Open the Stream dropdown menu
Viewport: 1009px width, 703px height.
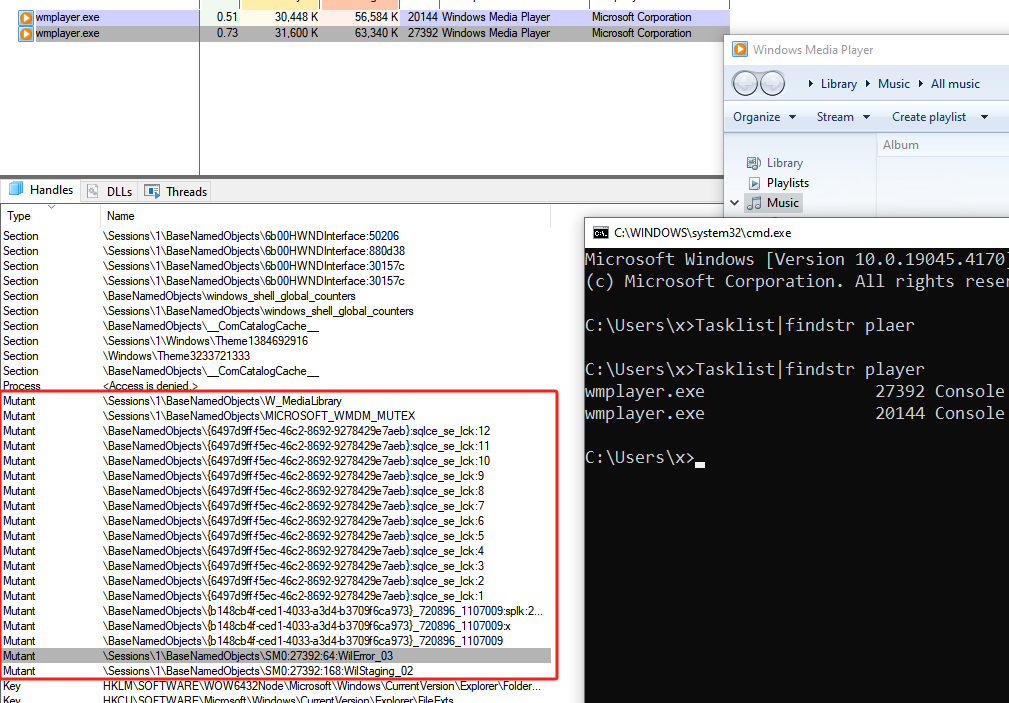coord(843,117)
